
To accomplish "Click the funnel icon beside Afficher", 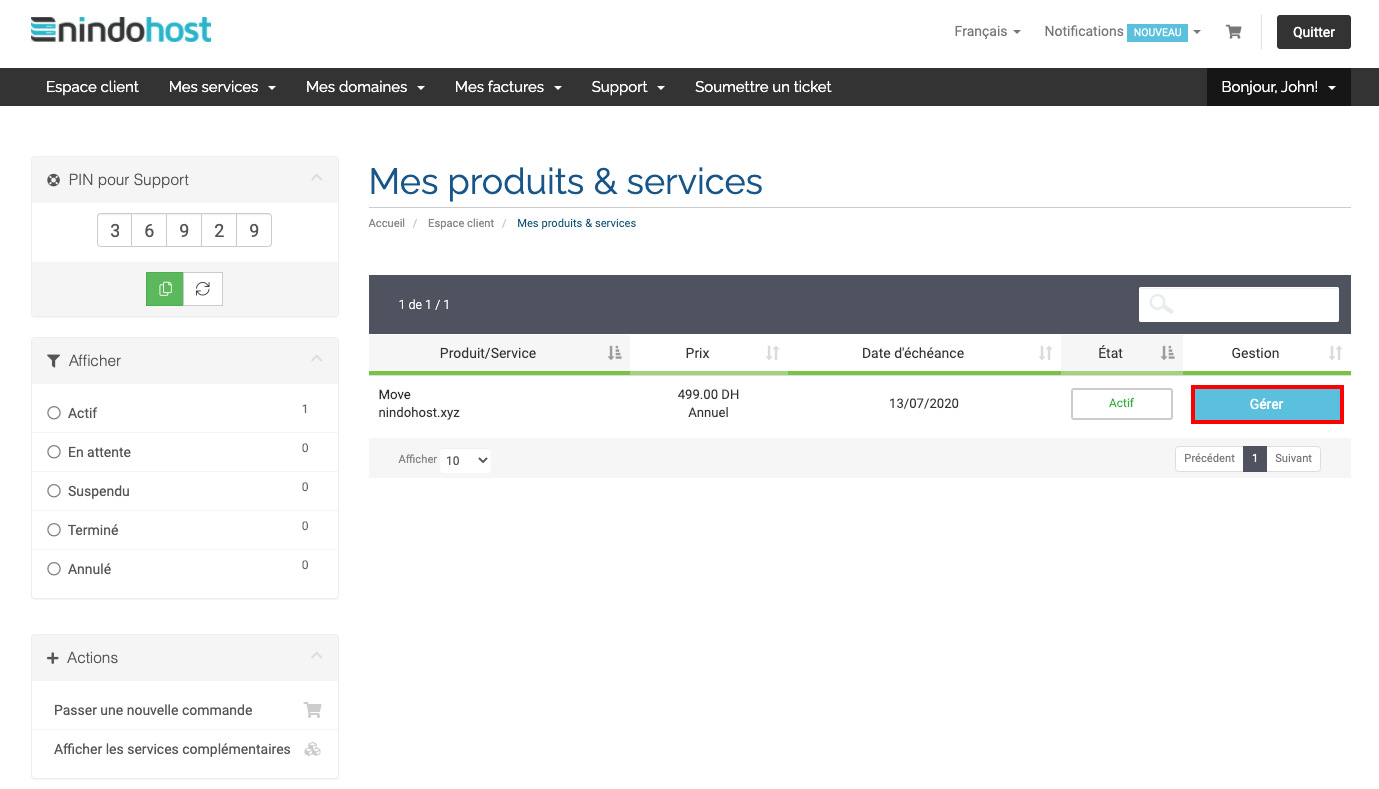I will coord(54,361).
